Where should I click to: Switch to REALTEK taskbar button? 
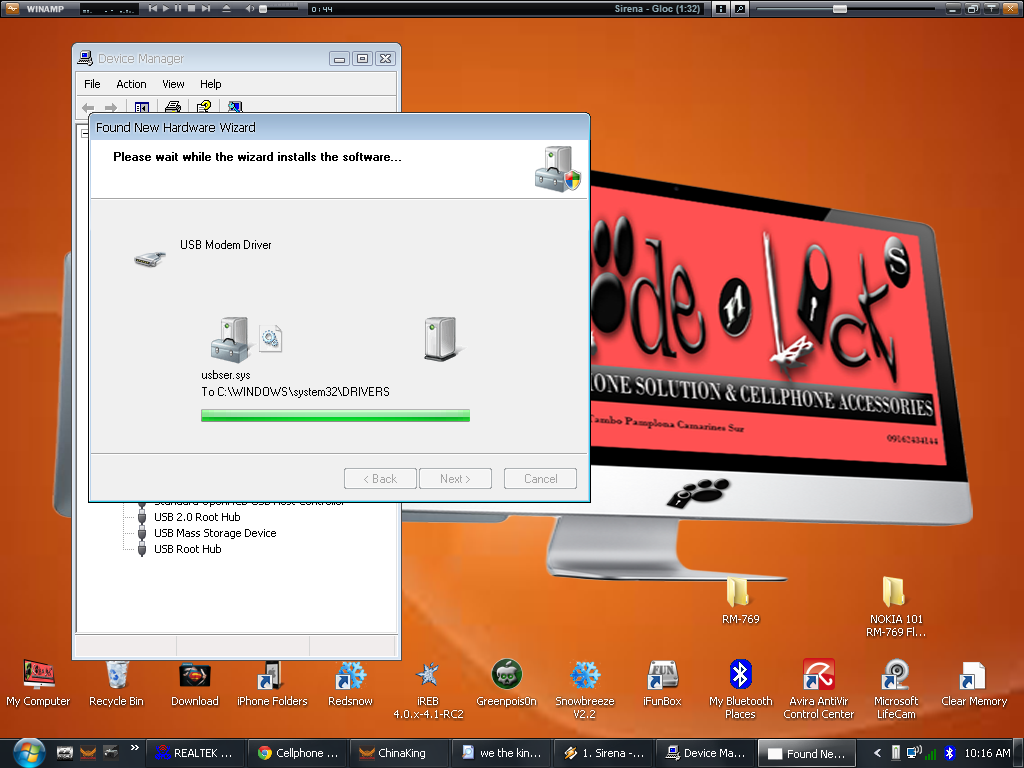[x=194, y=753]
